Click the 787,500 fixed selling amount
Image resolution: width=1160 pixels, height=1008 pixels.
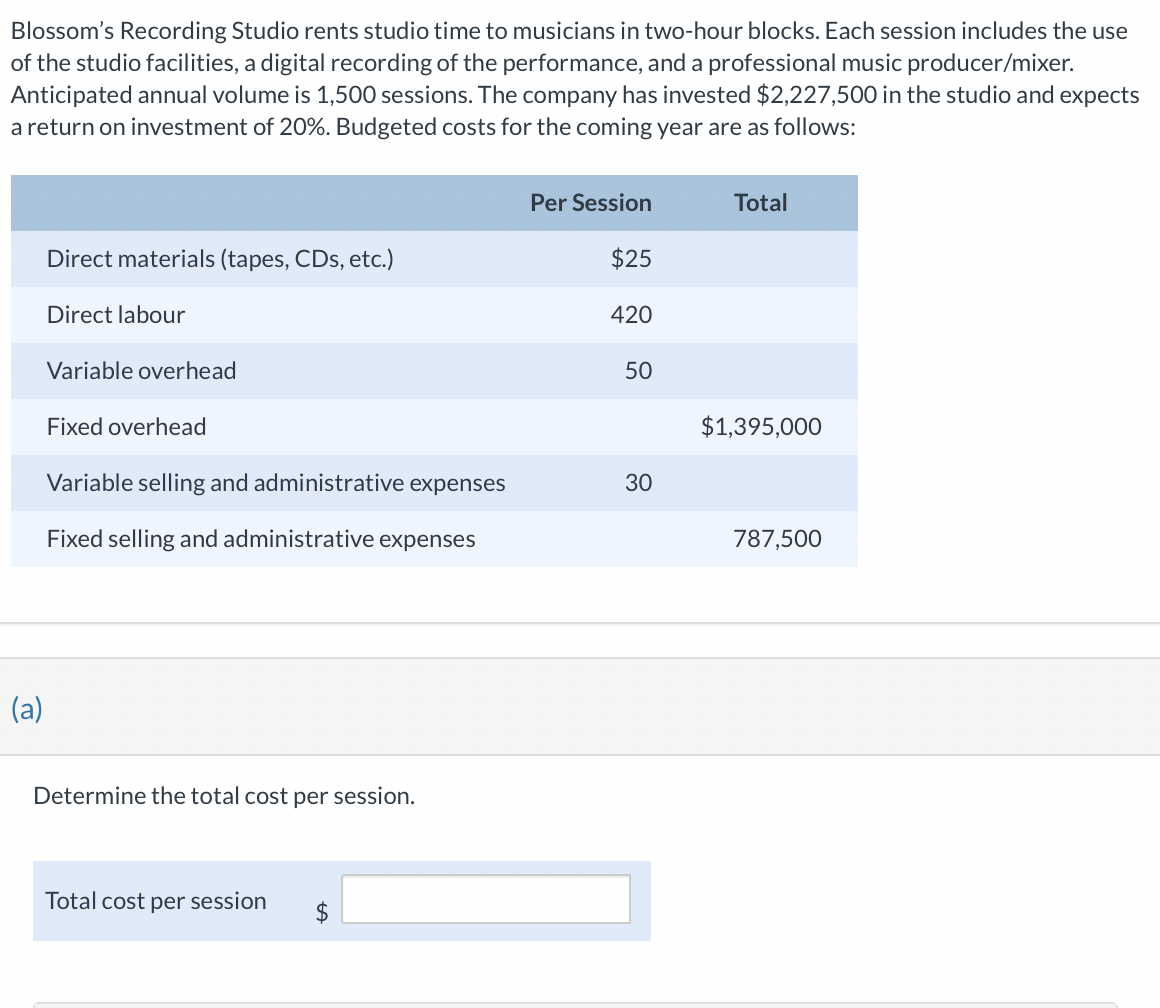coord(777,539)
